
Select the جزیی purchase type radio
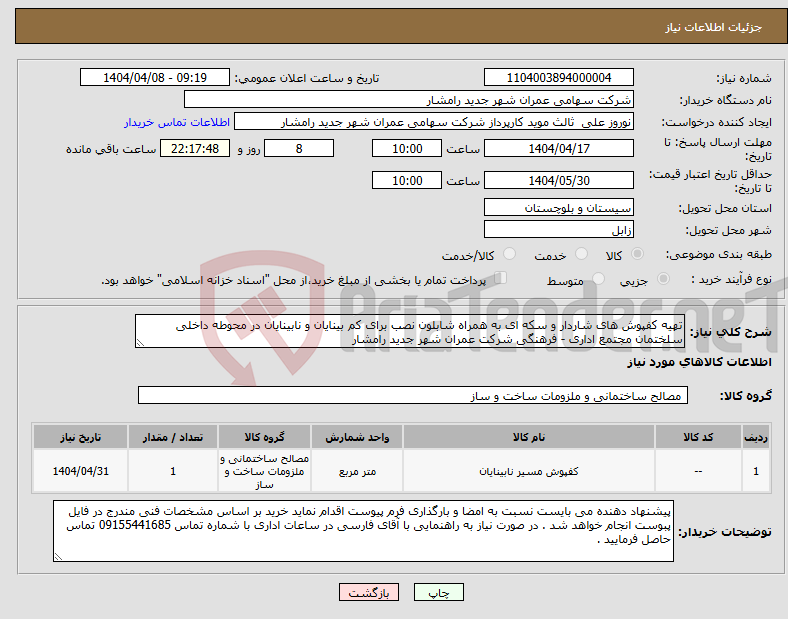[x=663, y=278]
